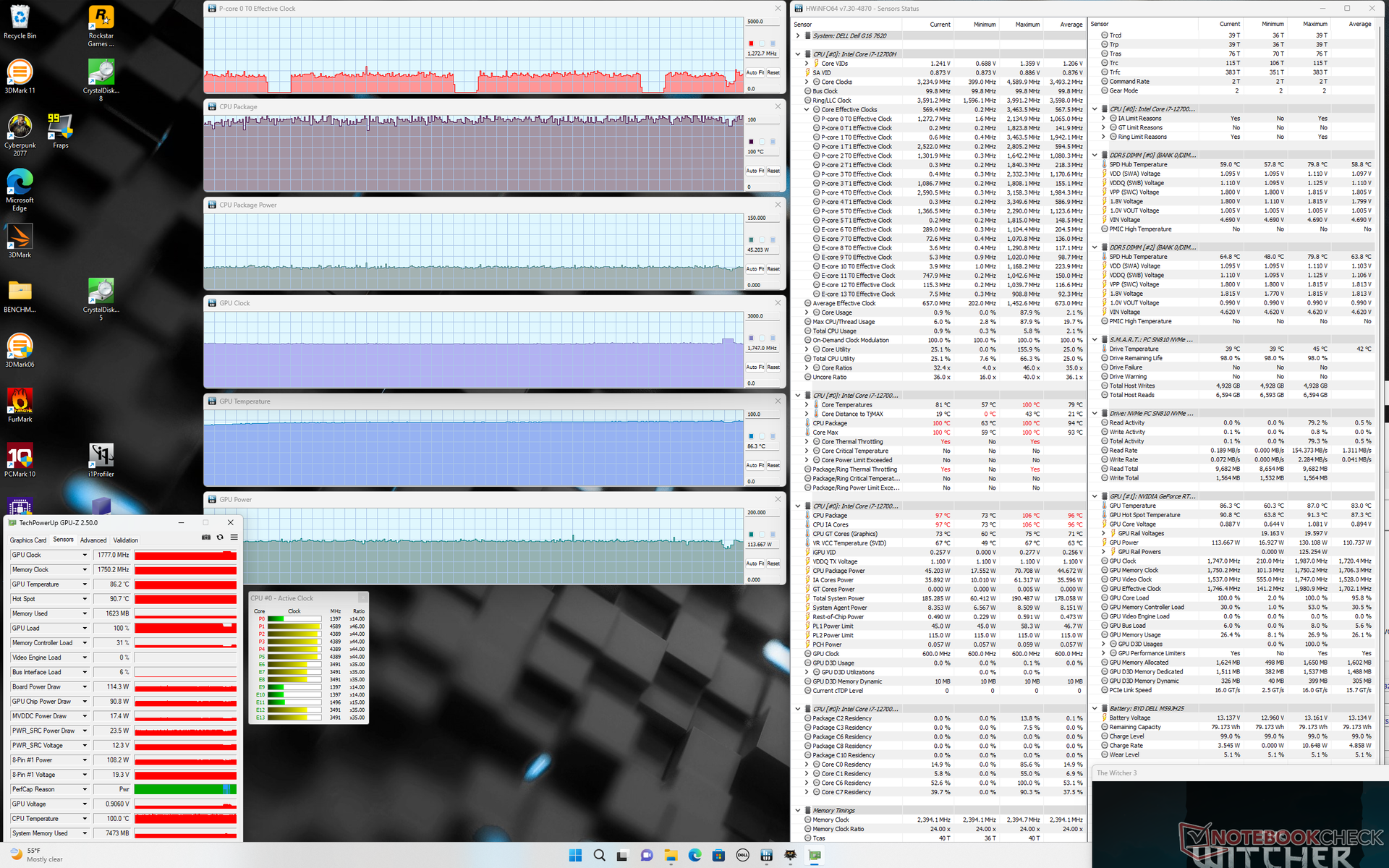Close the CPU #0 - Active Clock window
Image resolution: width=1389 pixels, height=868 pixels.
pyautogui.click(x=362, y=598)
